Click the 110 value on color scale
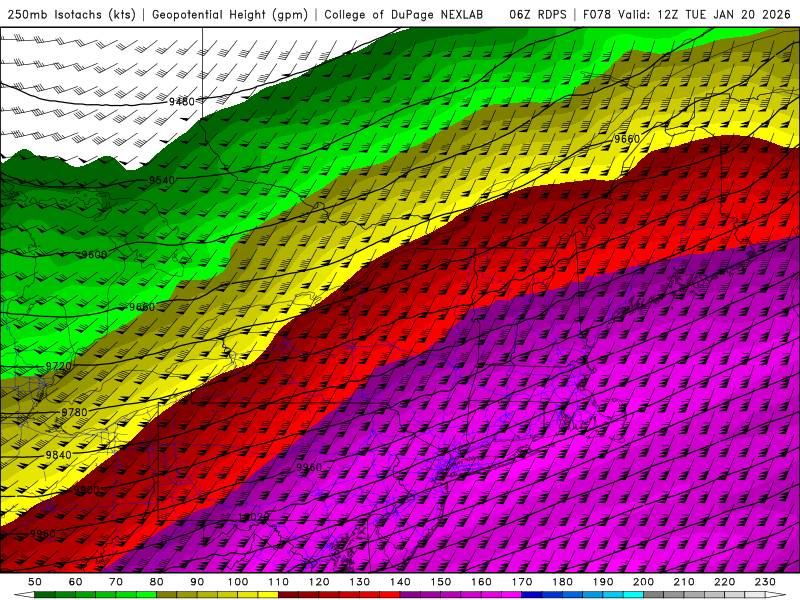This screenshot has width=800, height=600. 279,582
